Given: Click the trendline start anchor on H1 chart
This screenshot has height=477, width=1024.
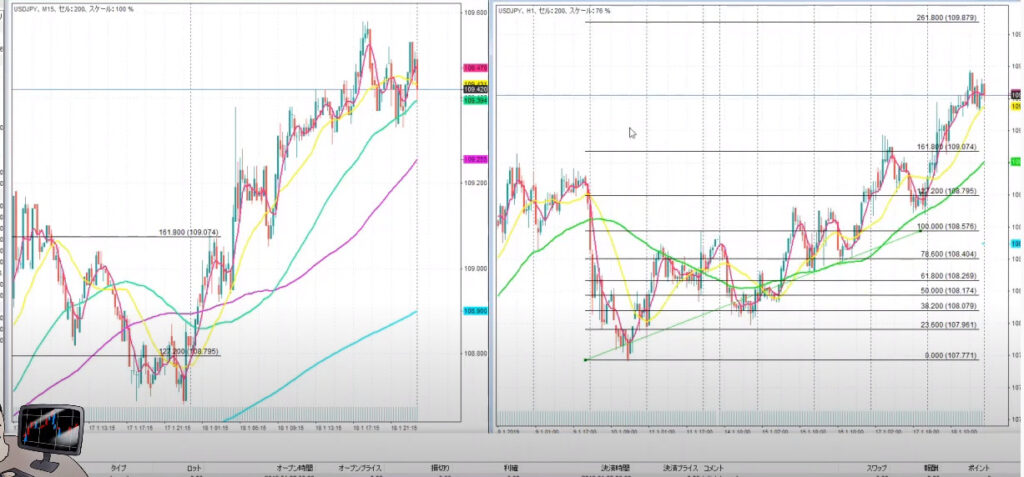Looking at the screenshot, I should point(586,359).
